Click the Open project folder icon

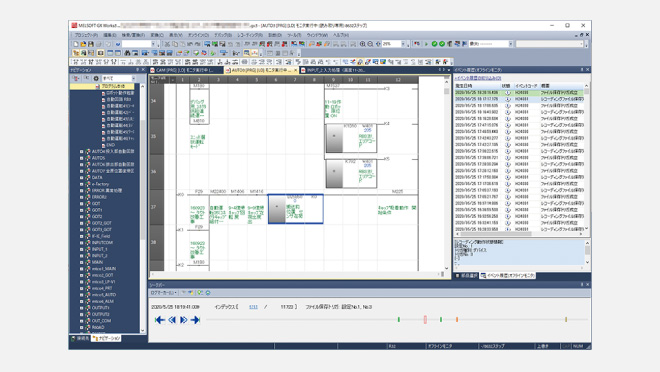83,44
